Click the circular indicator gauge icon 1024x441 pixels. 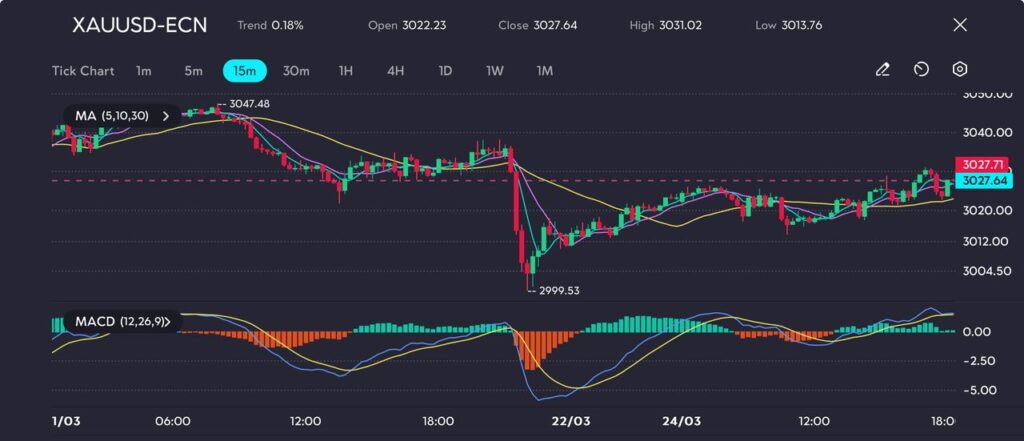tap(921, 70)
